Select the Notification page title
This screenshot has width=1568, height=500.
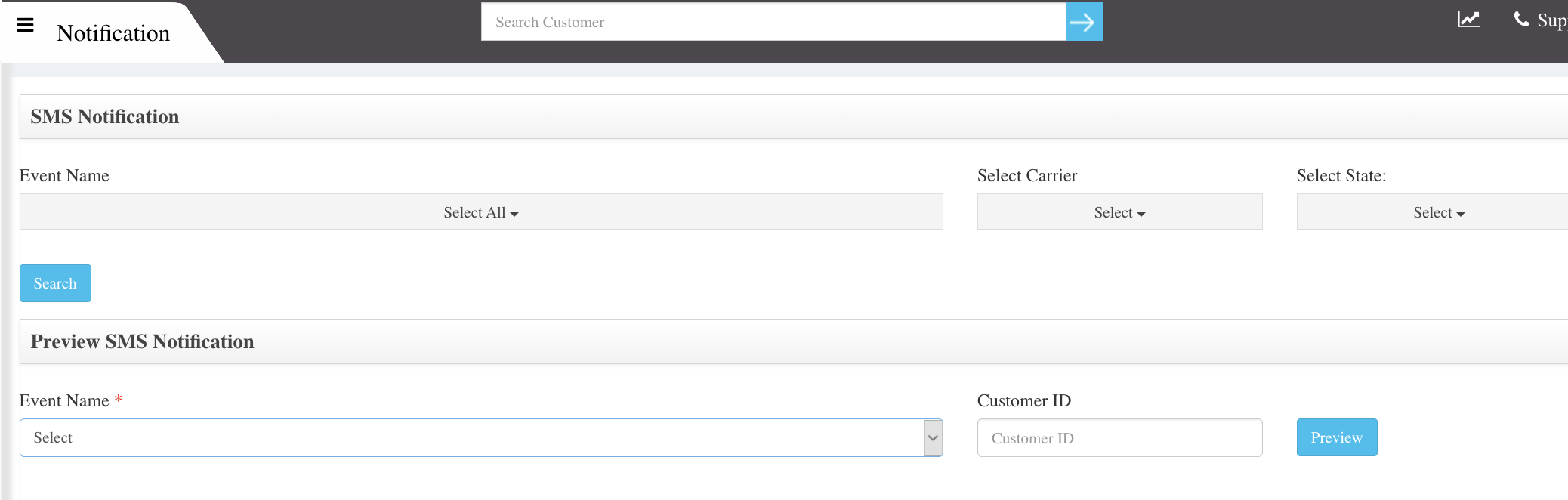[113, 33]
